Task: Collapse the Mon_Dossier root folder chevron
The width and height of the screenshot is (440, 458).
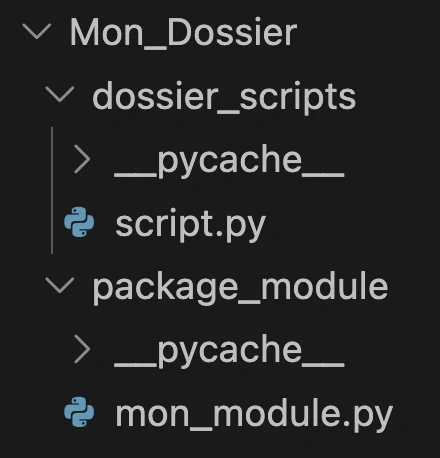Action: 37,31
